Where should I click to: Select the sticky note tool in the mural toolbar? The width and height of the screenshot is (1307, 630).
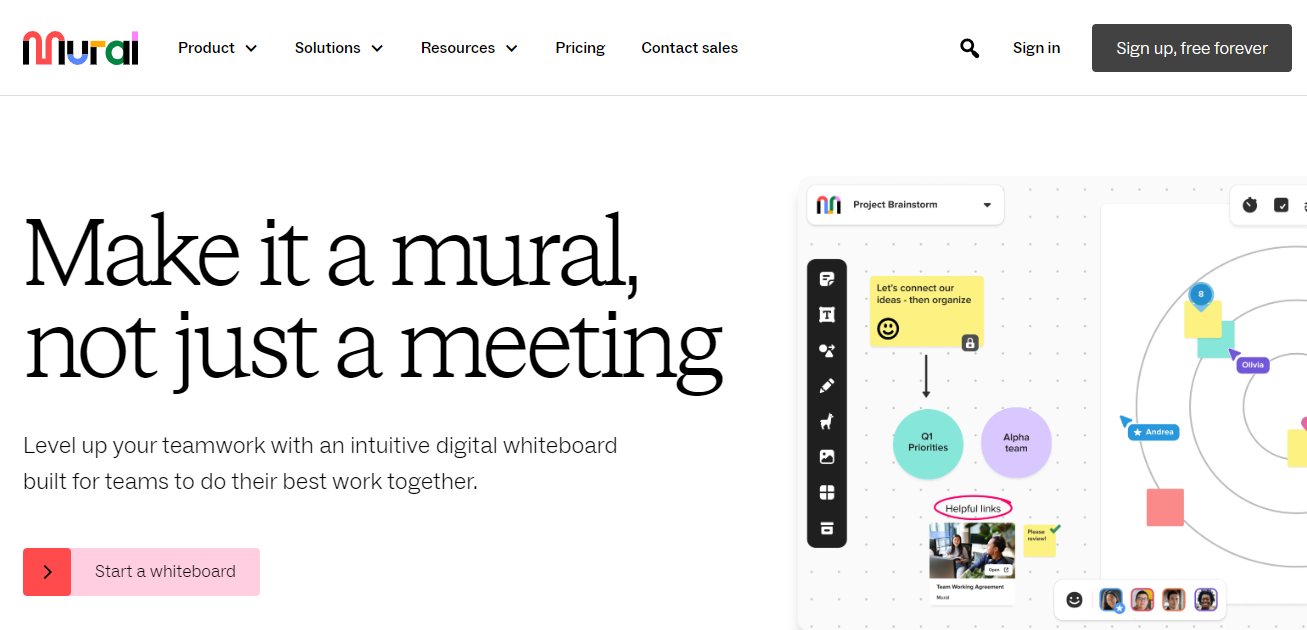click(x=827, y=279)
